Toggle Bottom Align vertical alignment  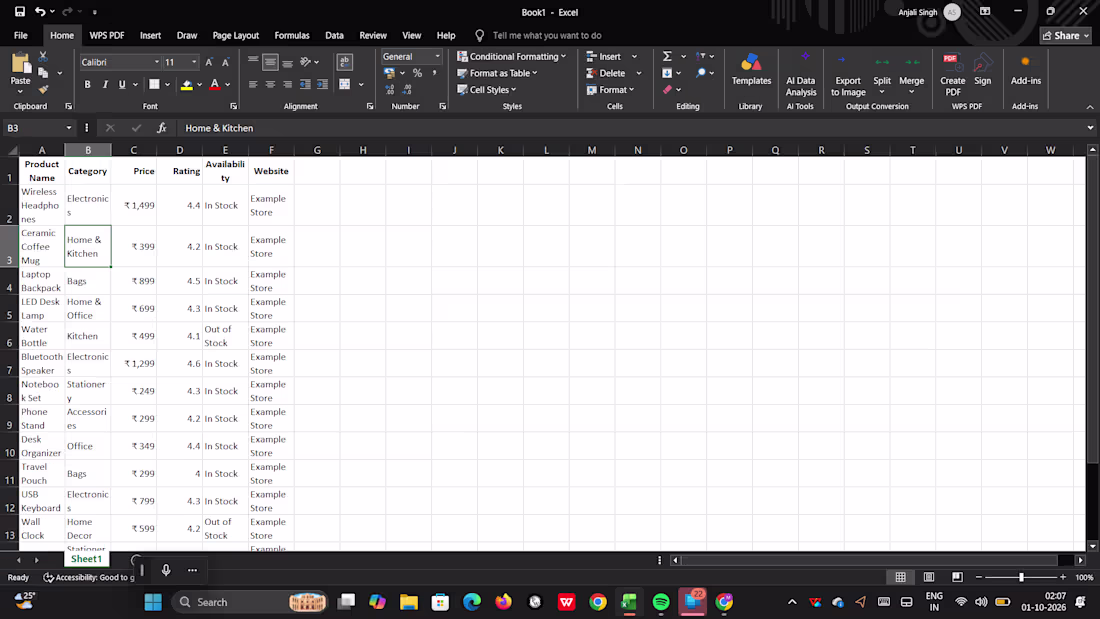(x=288, y=62)
